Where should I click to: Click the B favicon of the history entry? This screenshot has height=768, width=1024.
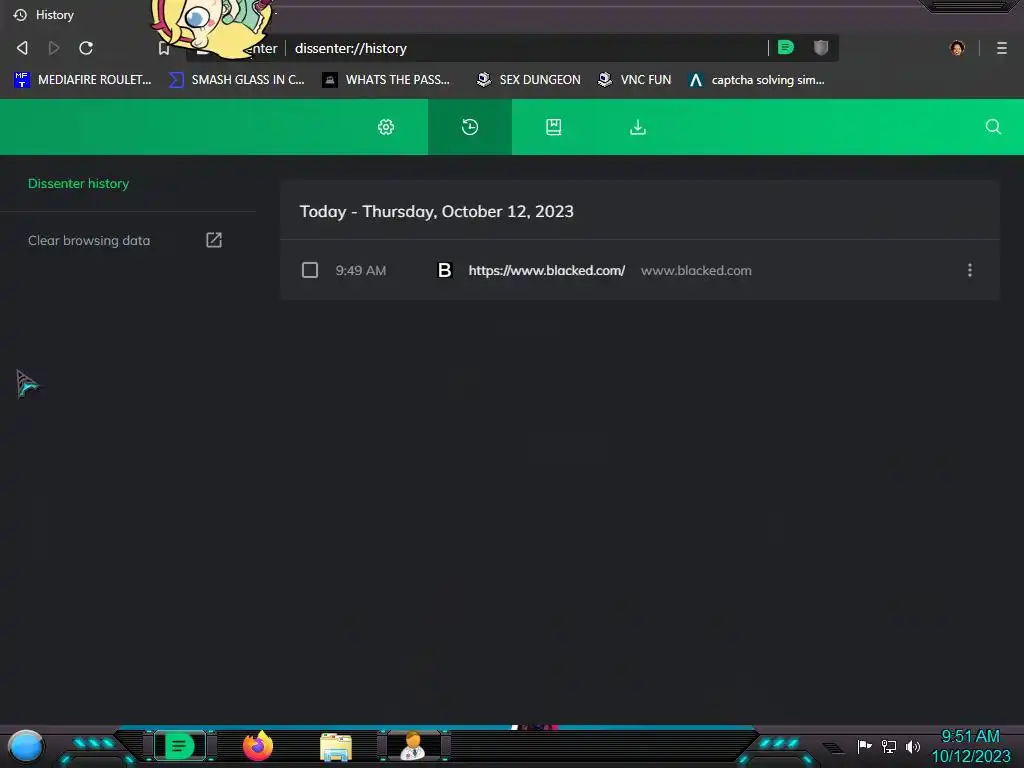[444, 270]
